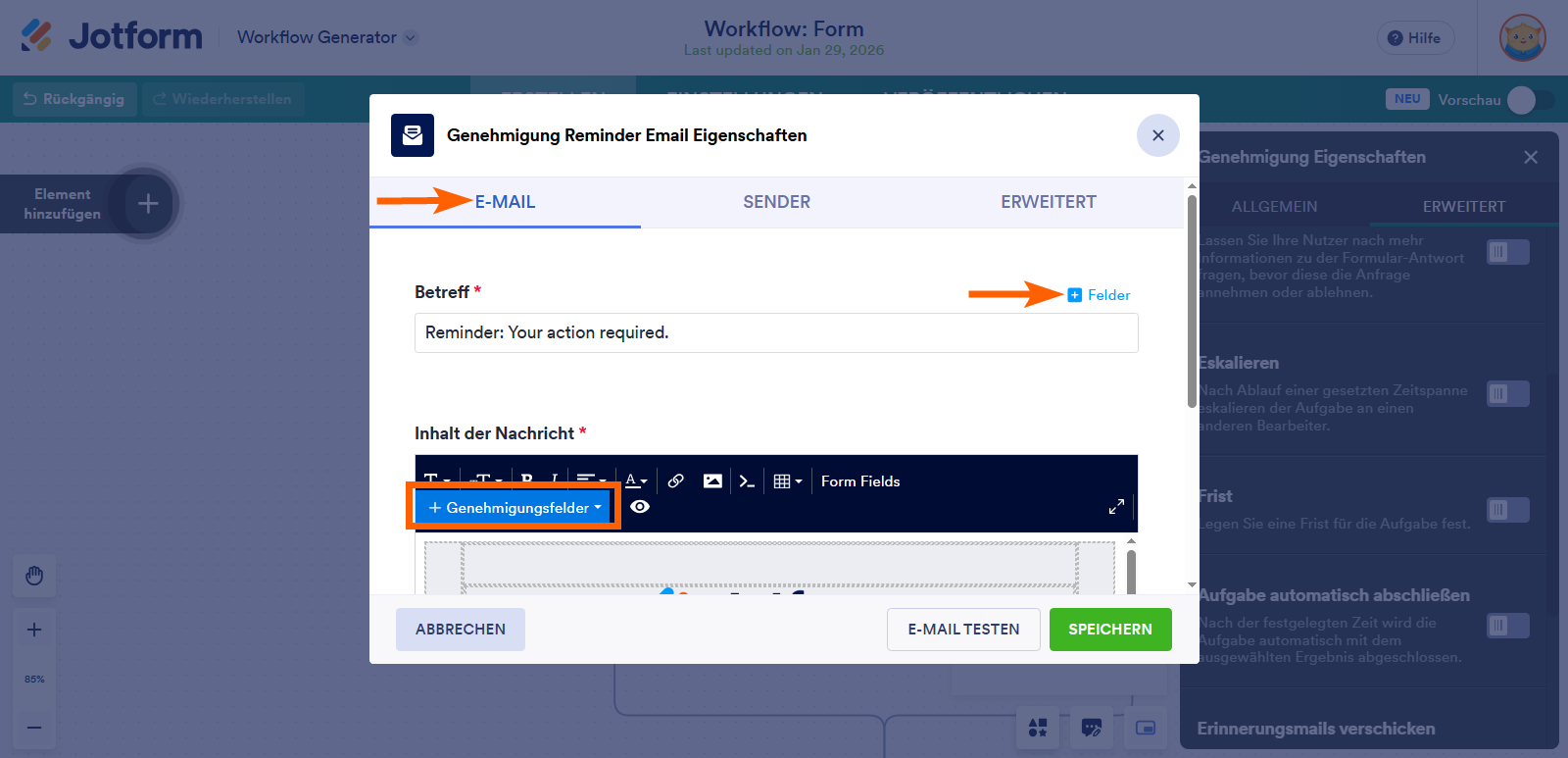Enable the Eskalieren toggle switch
Screen dimensions: 1568x758
(x=1507, y=394)
